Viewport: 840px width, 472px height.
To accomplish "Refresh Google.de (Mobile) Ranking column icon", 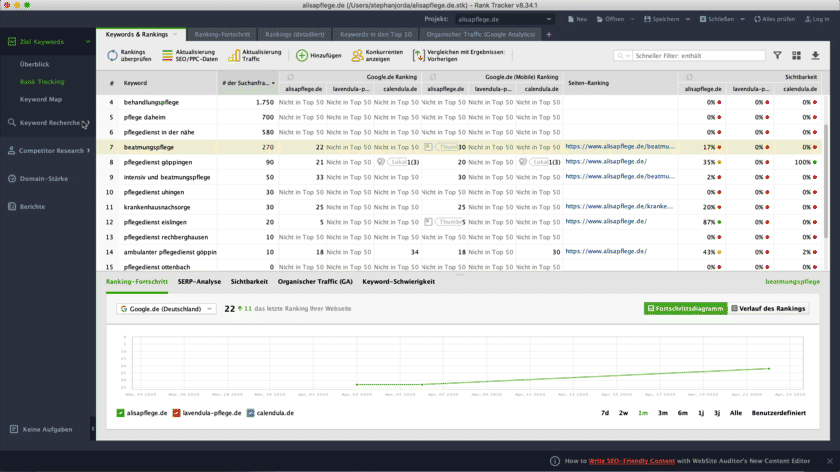I will tap(433, 77).
